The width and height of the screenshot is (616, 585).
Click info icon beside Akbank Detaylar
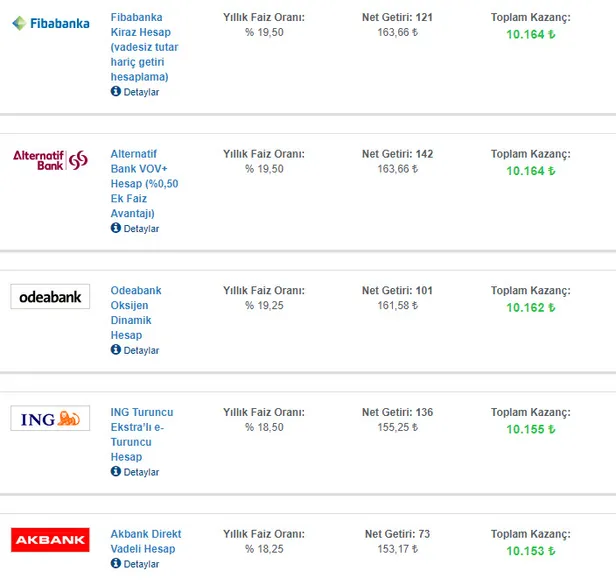(116, 564)
